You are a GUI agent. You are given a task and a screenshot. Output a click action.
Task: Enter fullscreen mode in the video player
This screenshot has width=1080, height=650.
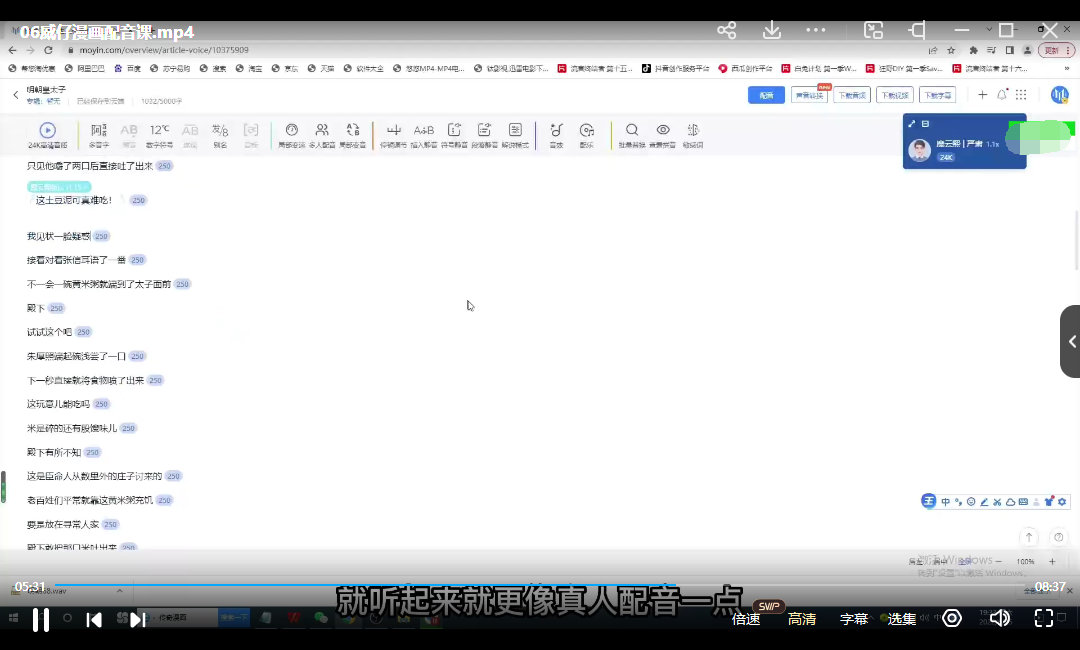(1044, 618)
